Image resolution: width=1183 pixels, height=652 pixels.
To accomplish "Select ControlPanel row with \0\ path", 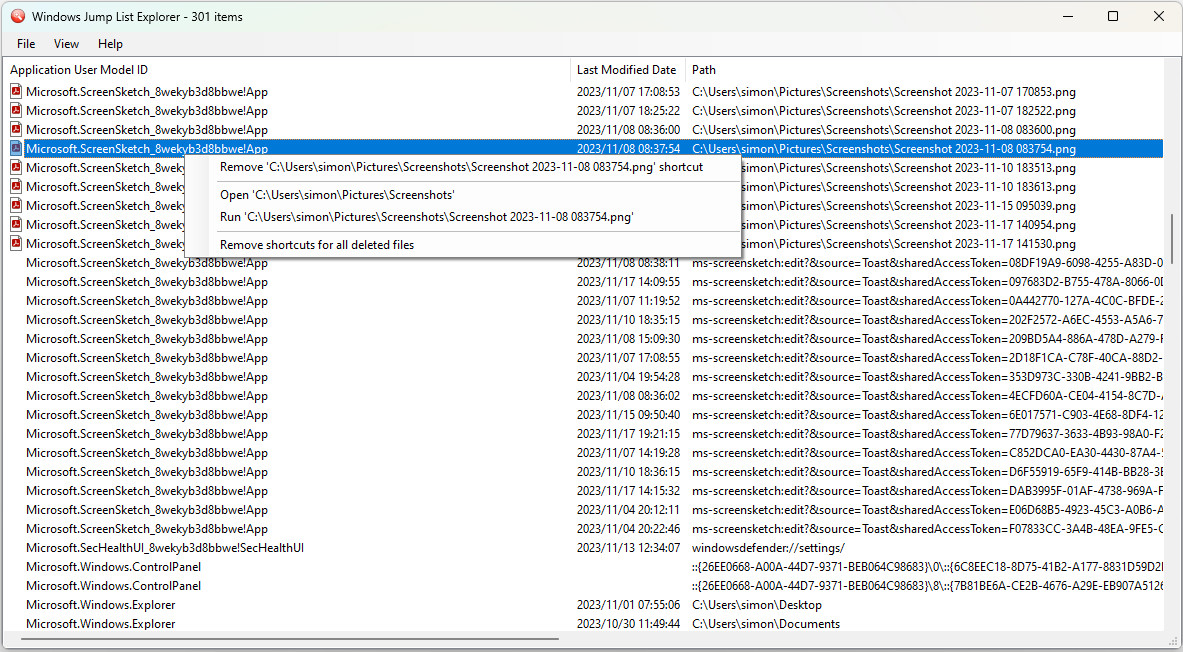I will (x=582, y=567).
